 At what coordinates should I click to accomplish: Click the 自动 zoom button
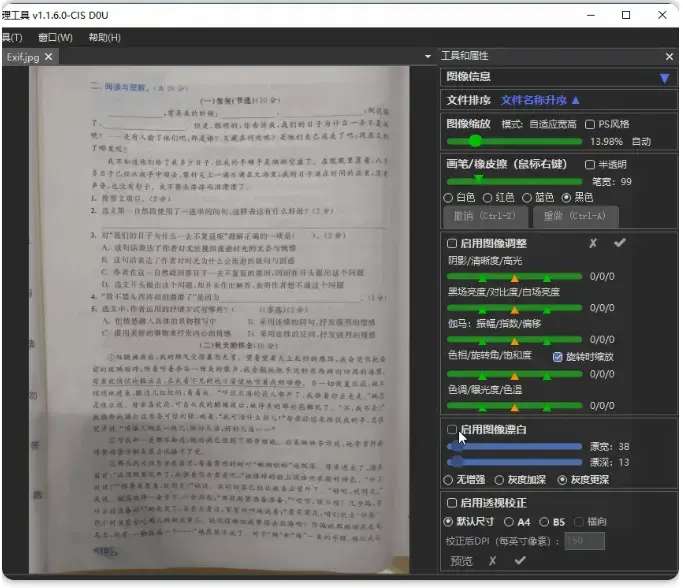641,142
